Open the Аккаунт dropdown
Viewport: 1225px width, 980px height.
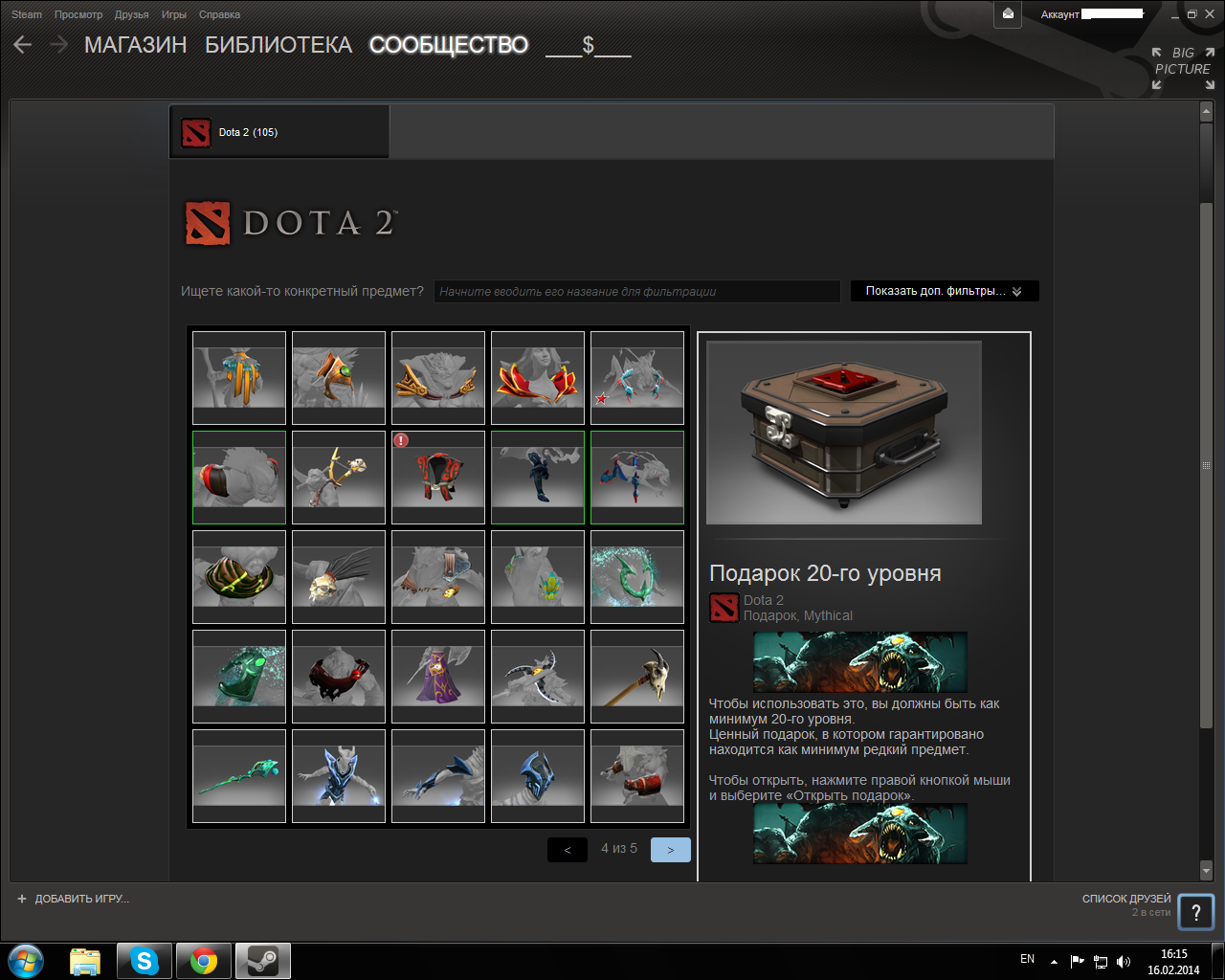pos(1093,14)
